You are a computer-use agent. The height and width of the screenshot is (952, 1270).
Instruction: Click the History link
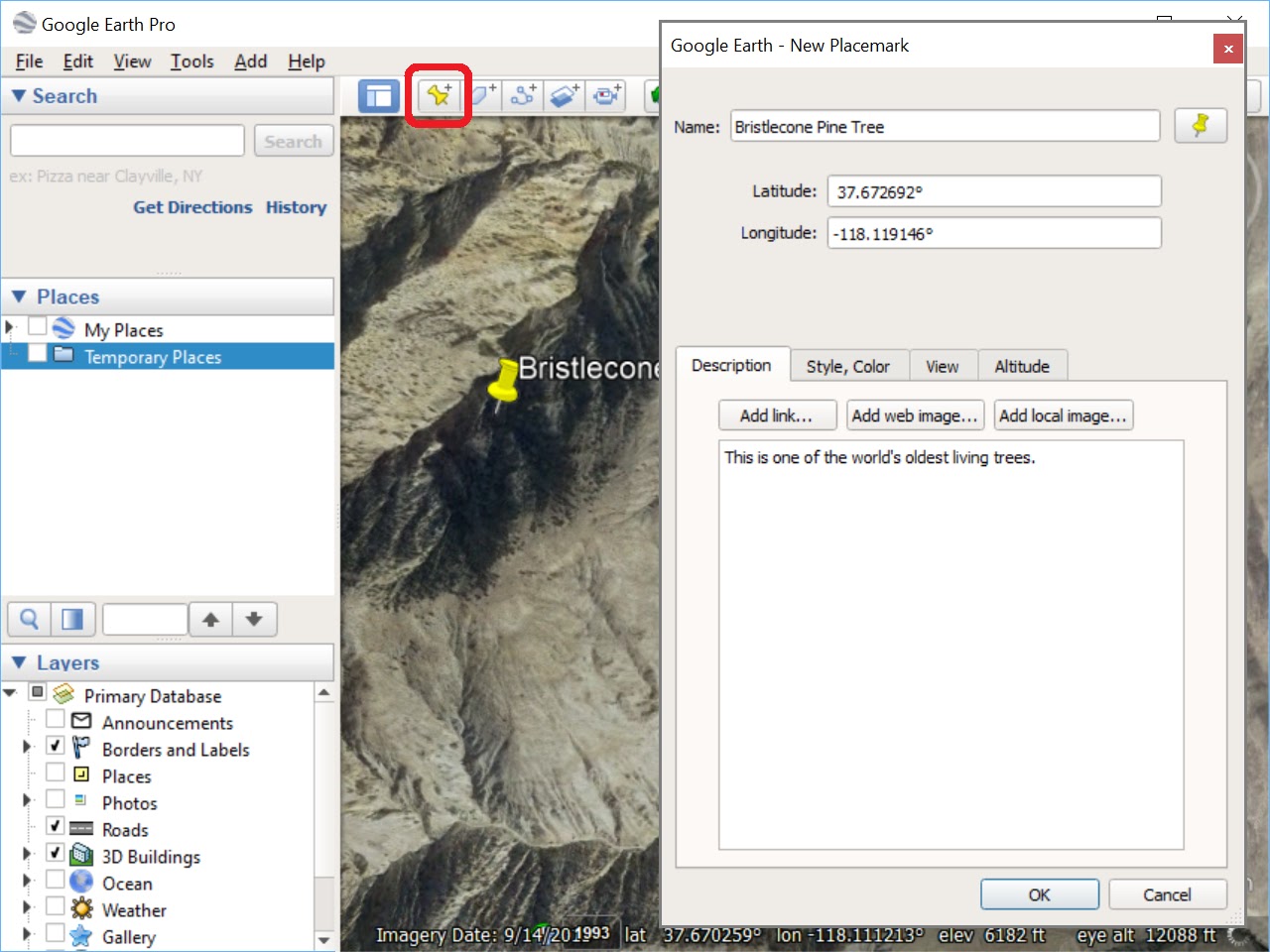(x=296, y=207)
